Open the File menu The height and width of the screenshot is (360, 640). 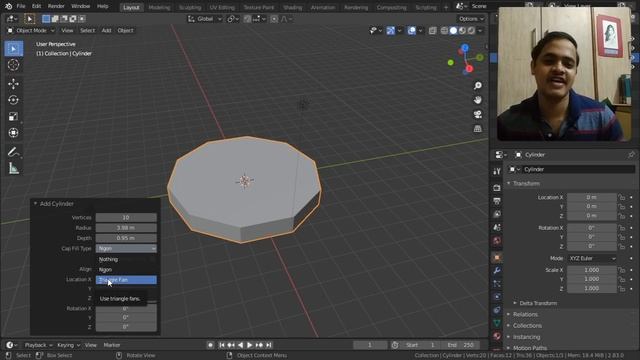[x=21, y=7]
